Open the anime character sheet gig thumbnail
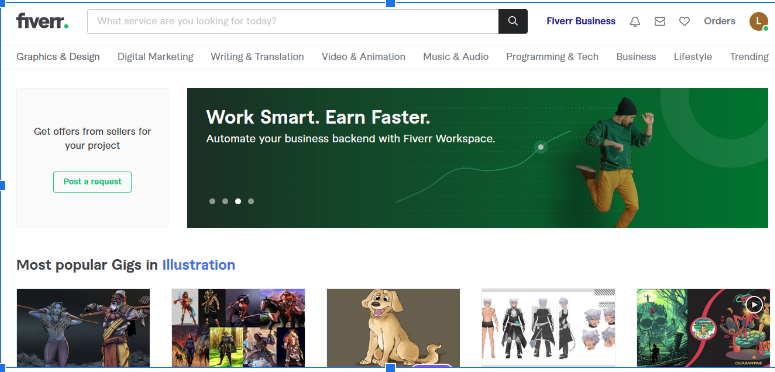Screen dimensions: 775x372 click(549, 328)
